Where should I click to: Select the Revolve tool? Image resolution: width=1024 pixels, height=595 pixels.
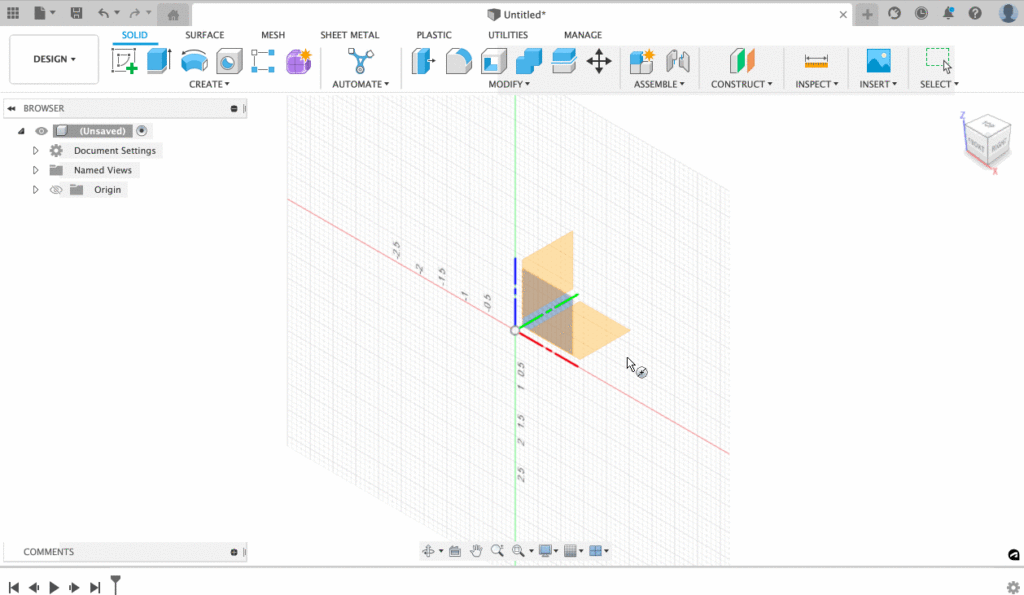194,61
